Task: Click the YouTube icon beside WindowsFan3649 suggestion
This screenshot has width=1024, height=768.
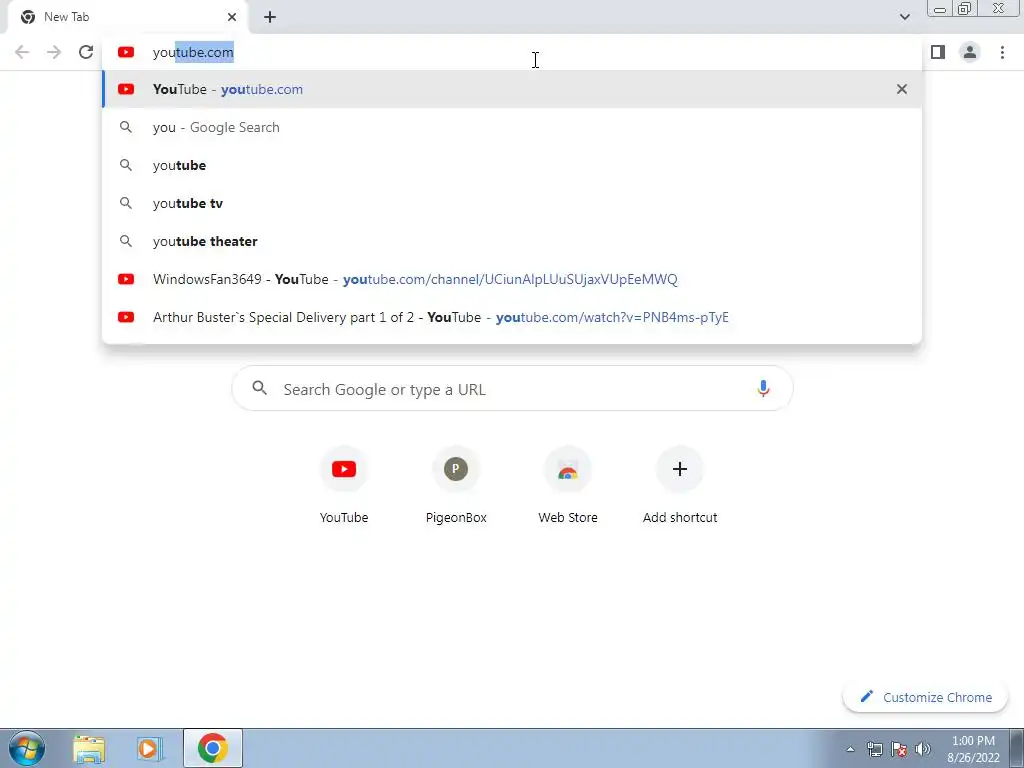Action: point(126,279)
